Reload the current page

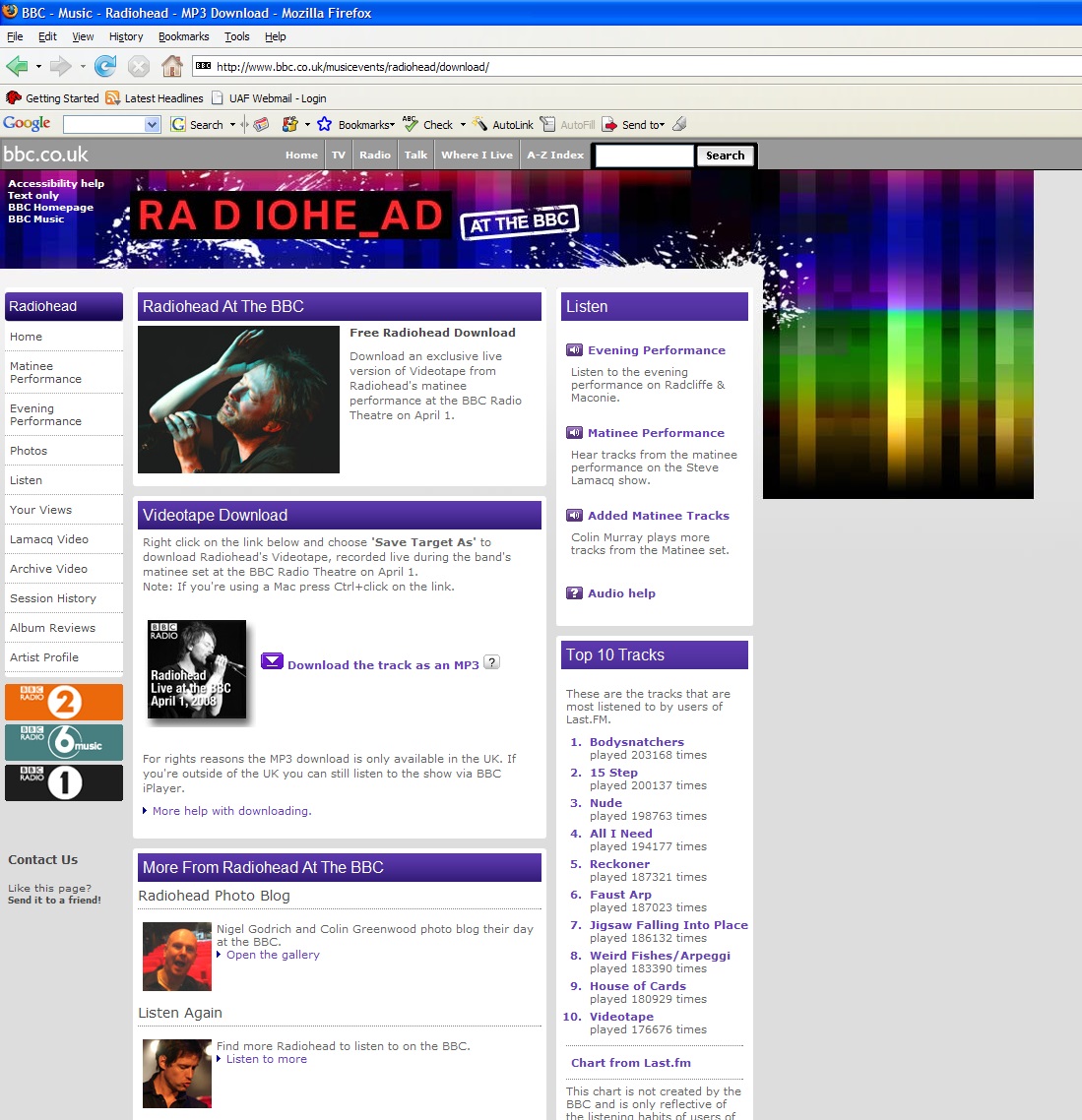(x=105, y=66)
